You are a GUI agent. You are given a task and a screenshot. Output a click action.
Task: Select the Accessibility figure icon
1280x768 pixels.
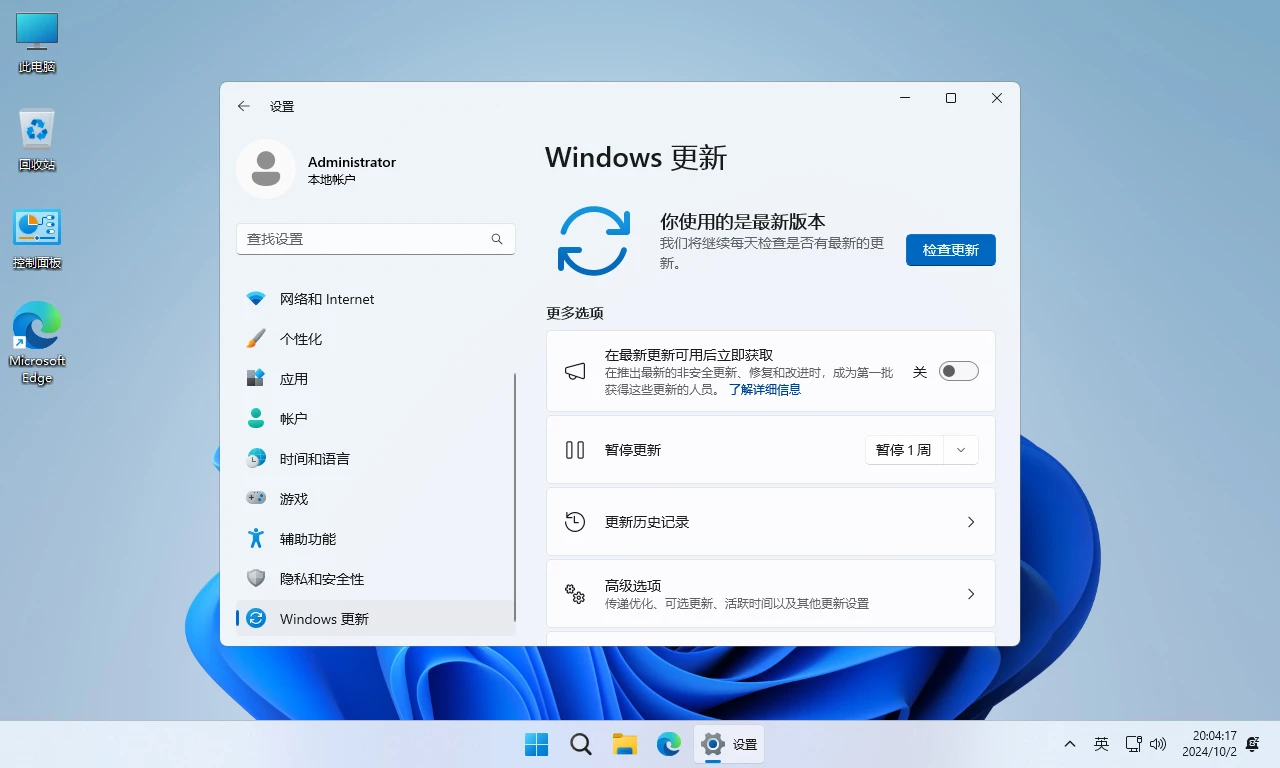tap(256, 539)
